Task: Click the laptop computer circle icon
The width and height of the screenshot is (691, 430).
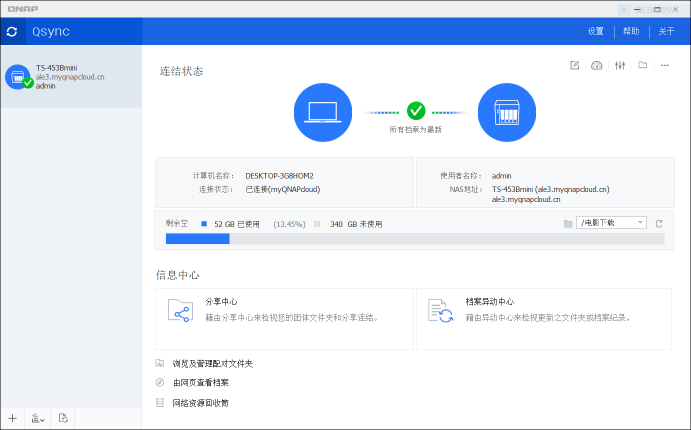Action: click(323, 112)
